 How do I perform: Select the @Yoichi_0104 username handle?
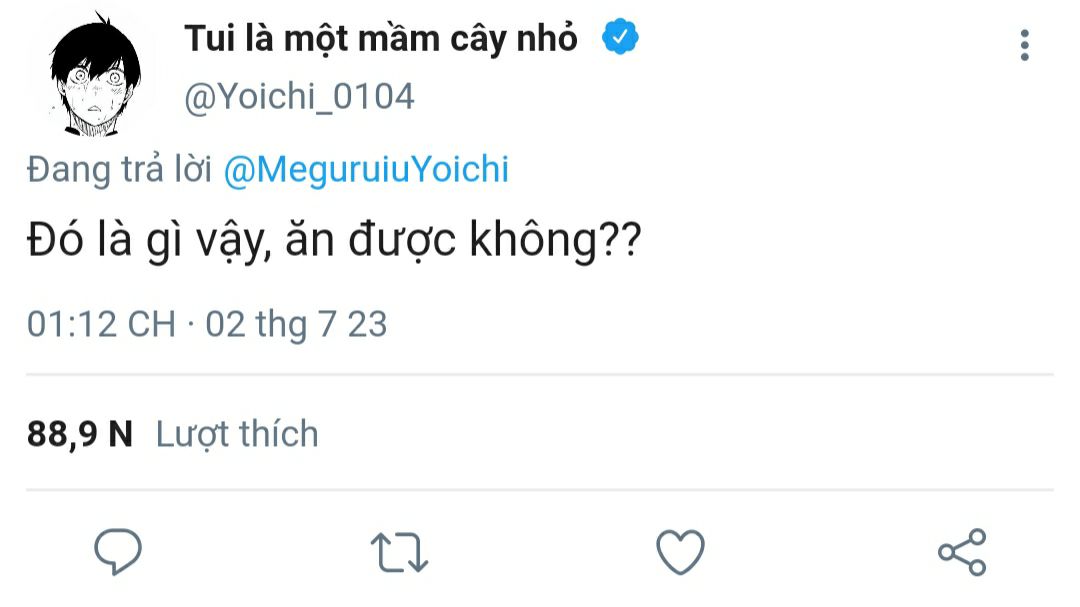coord(299,97)
